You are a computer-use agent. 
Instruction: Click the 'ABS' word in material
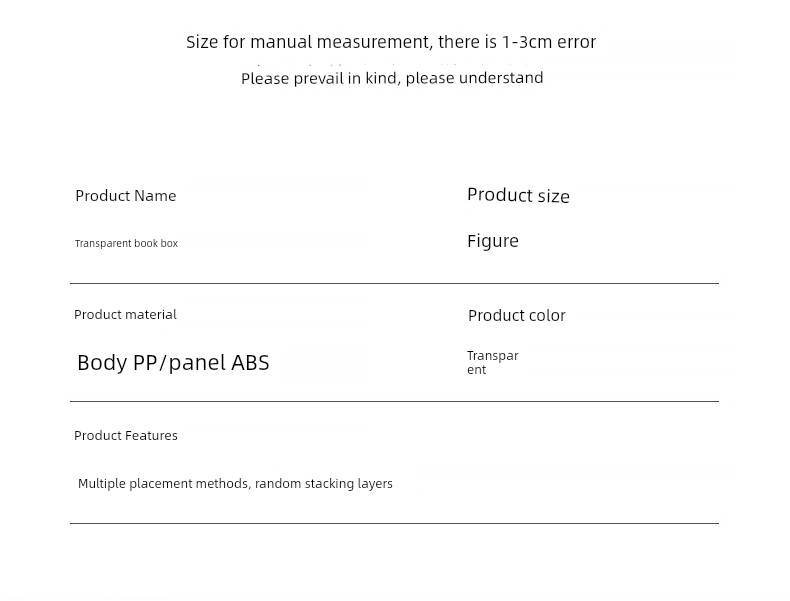click(x=250, y=363)
